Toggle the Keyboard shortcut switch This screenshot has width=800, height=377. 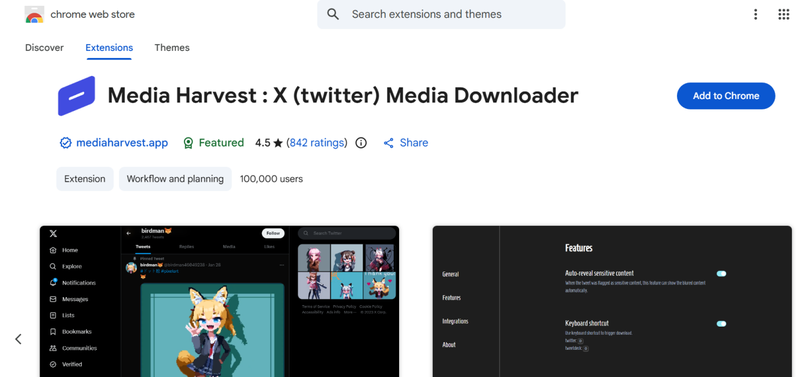721,324
